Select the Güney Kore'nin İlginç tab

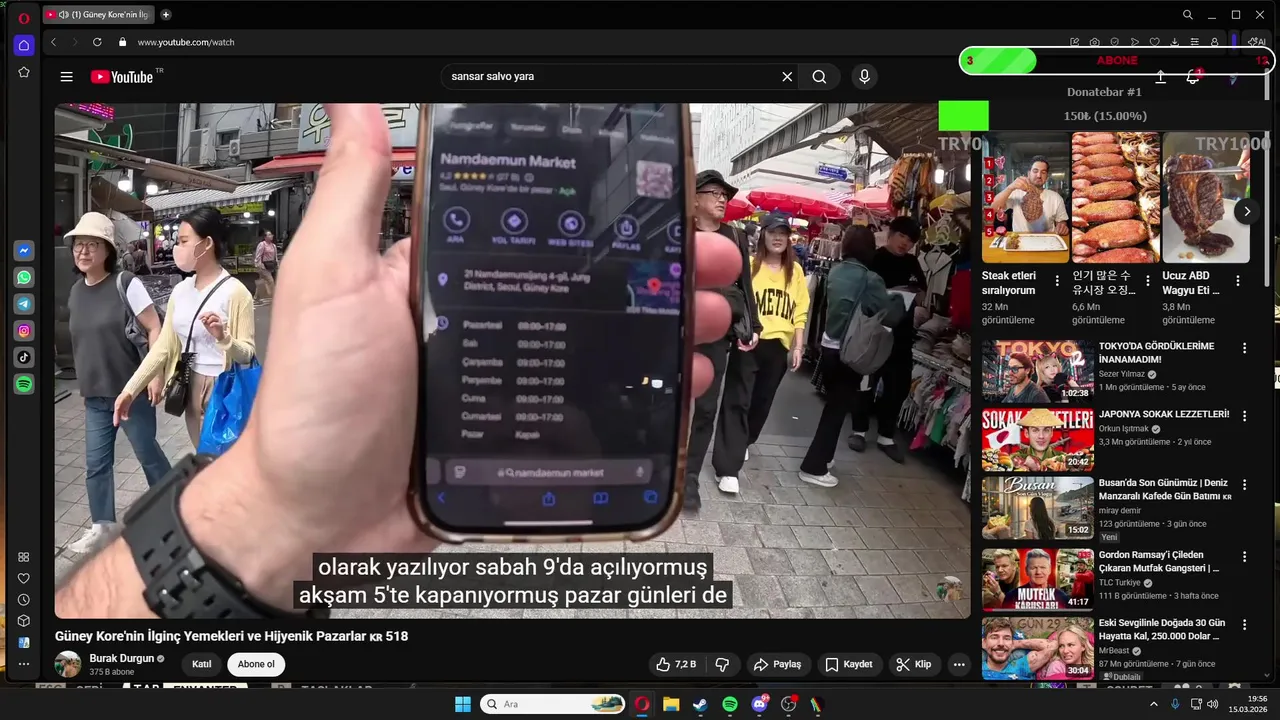click(98, 14)
